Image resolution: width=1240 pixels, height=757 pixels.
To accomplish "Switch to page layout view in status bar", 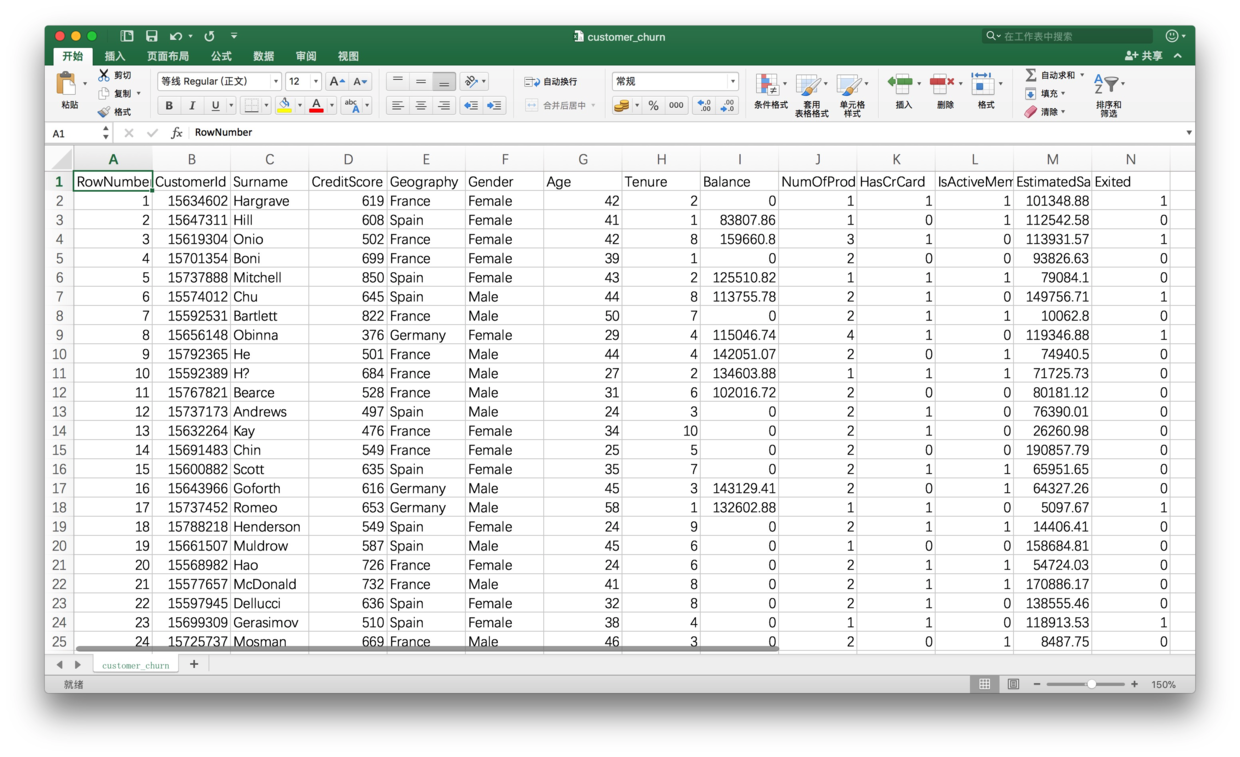I will click(1013, 684).
